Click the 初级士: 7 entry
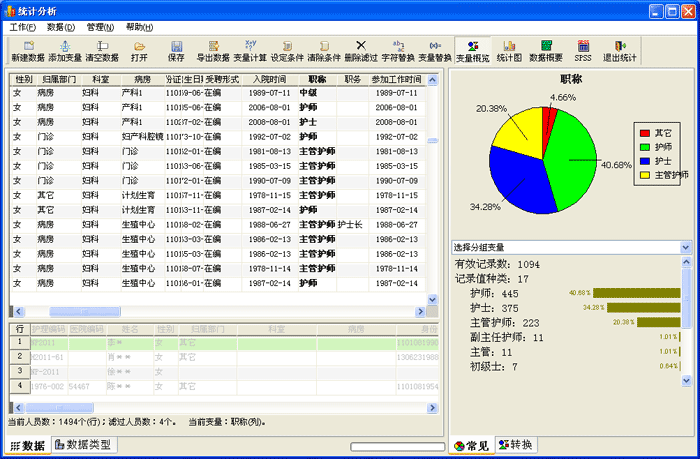Screen dimensions: 700x459 (494, 367)
